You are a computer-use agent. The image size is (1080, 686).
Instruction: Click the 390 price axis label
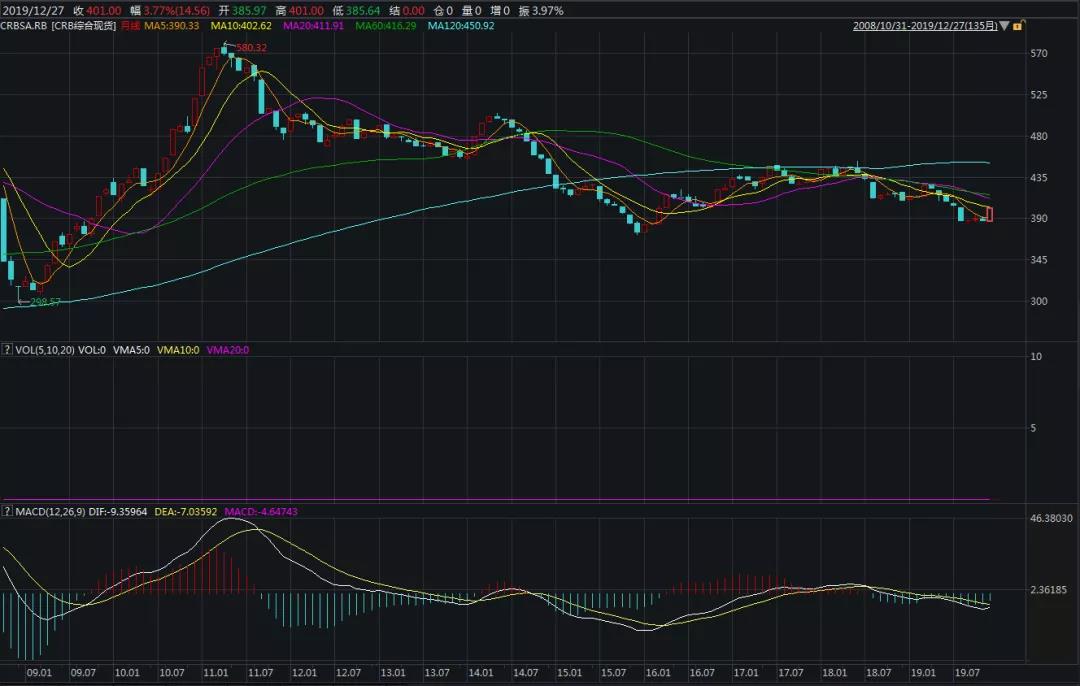point(1039,218)
